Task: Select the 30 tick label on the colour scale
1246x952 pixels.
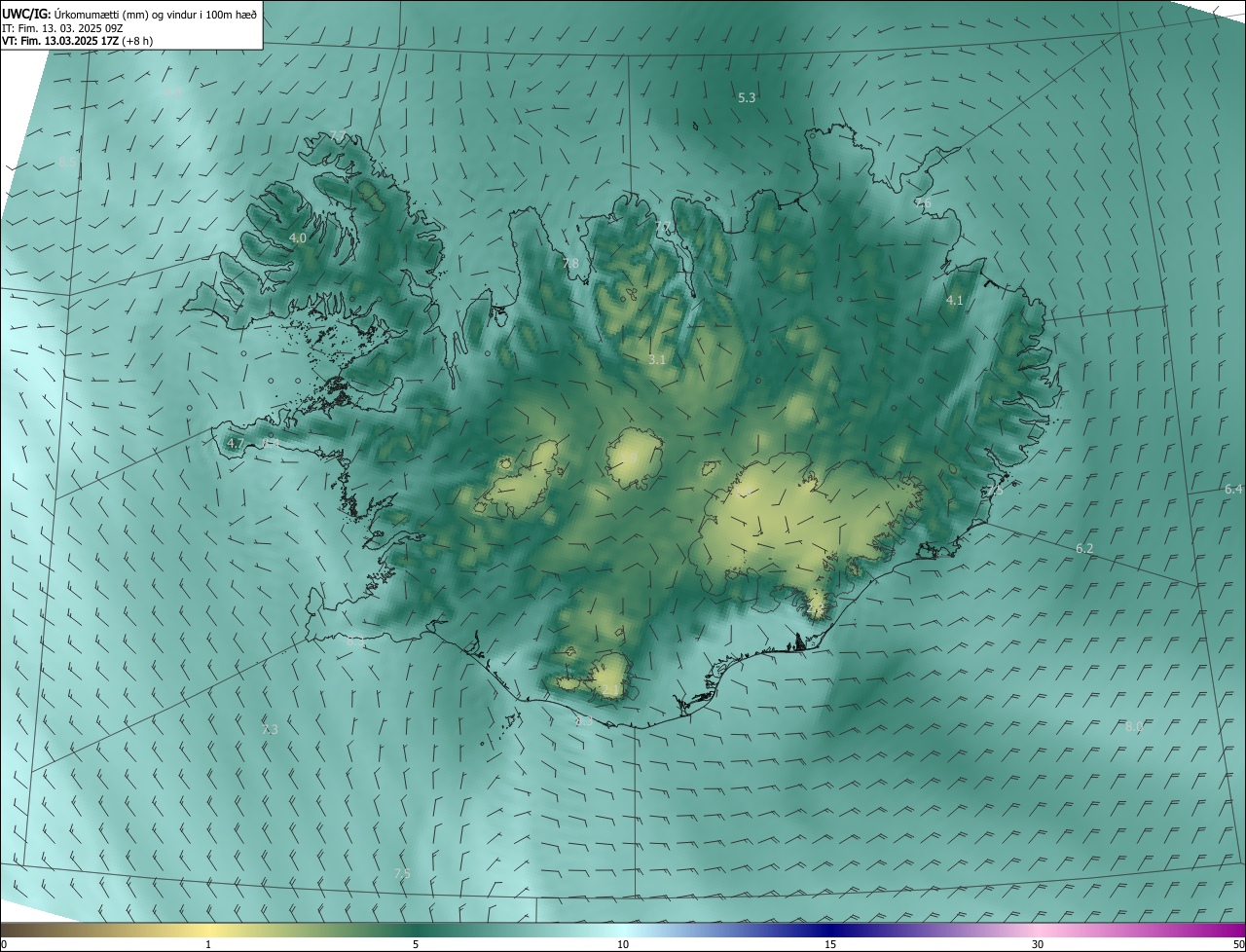Action: tap(1038, 944)
